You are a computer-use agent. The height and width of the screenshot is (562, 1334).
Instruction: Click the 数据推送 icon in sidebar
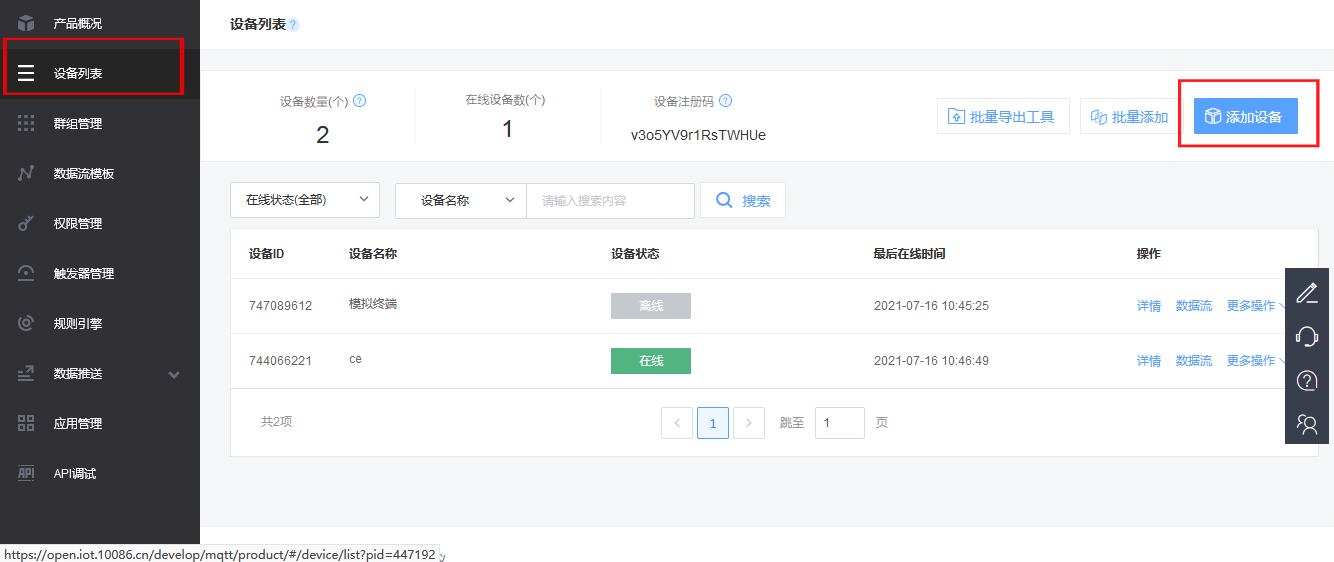26,373
